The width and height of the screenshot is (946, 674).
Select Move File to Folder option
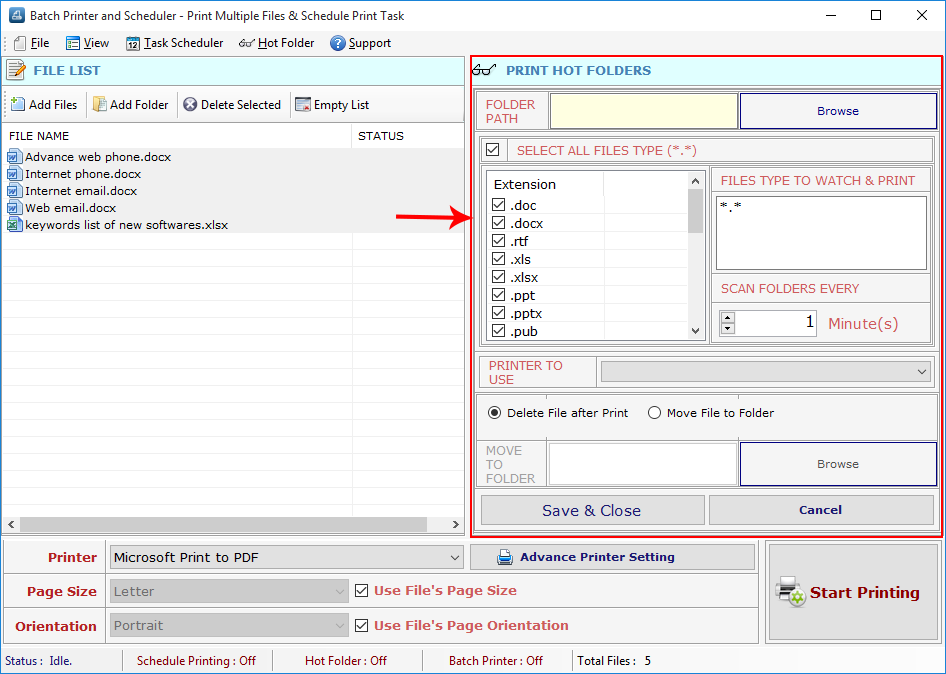pyautogui.click(x=655, y=413)
